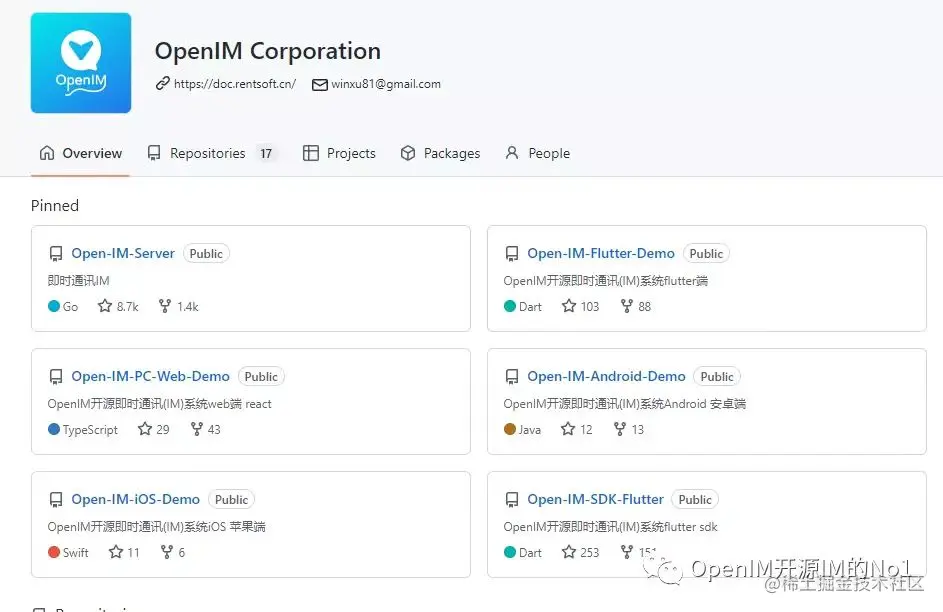
Task: View forks of Open-IM-Android-Demo (13)
Action: point(628,429)
